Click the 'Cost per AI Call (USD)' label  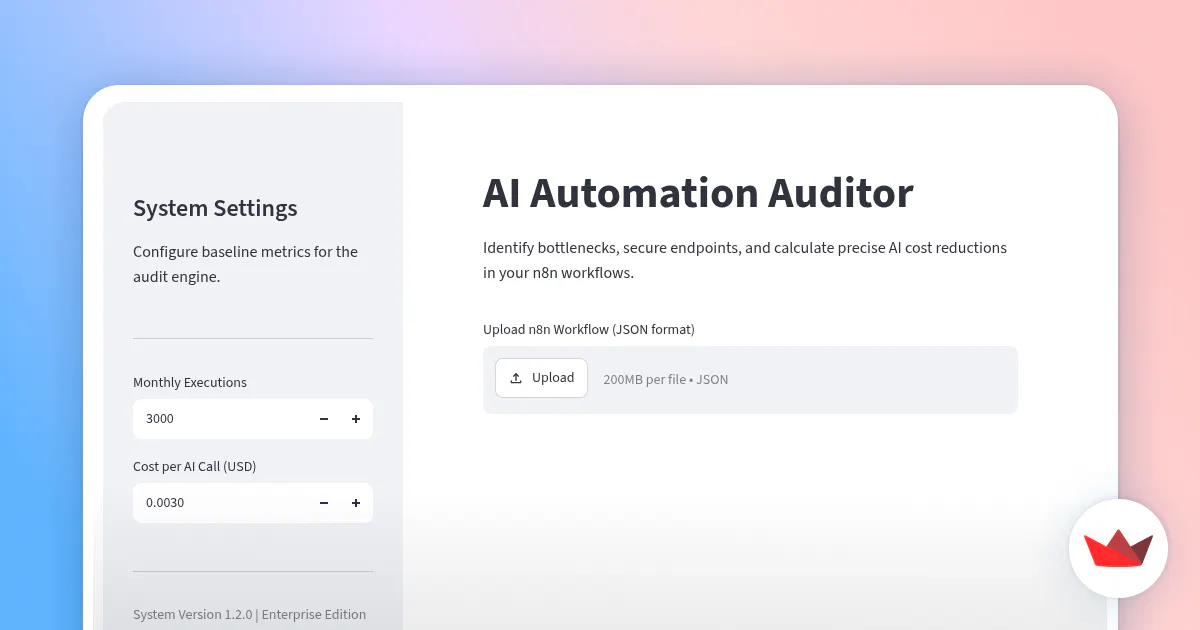[195, 466]
